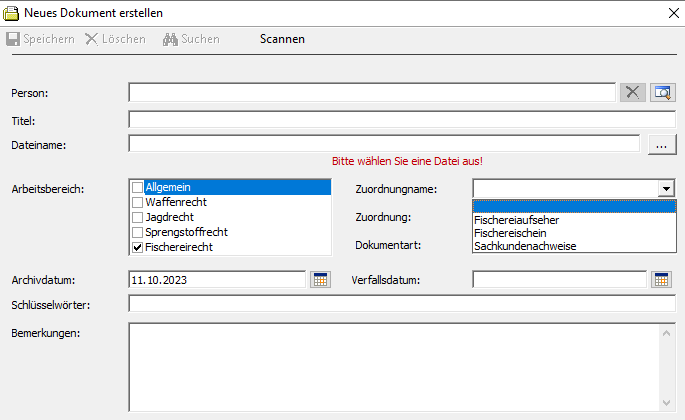Click the Löschen delete toolbar button
Image resolution: width=685 pixels, height=420 pixels.
coord(115,39)
